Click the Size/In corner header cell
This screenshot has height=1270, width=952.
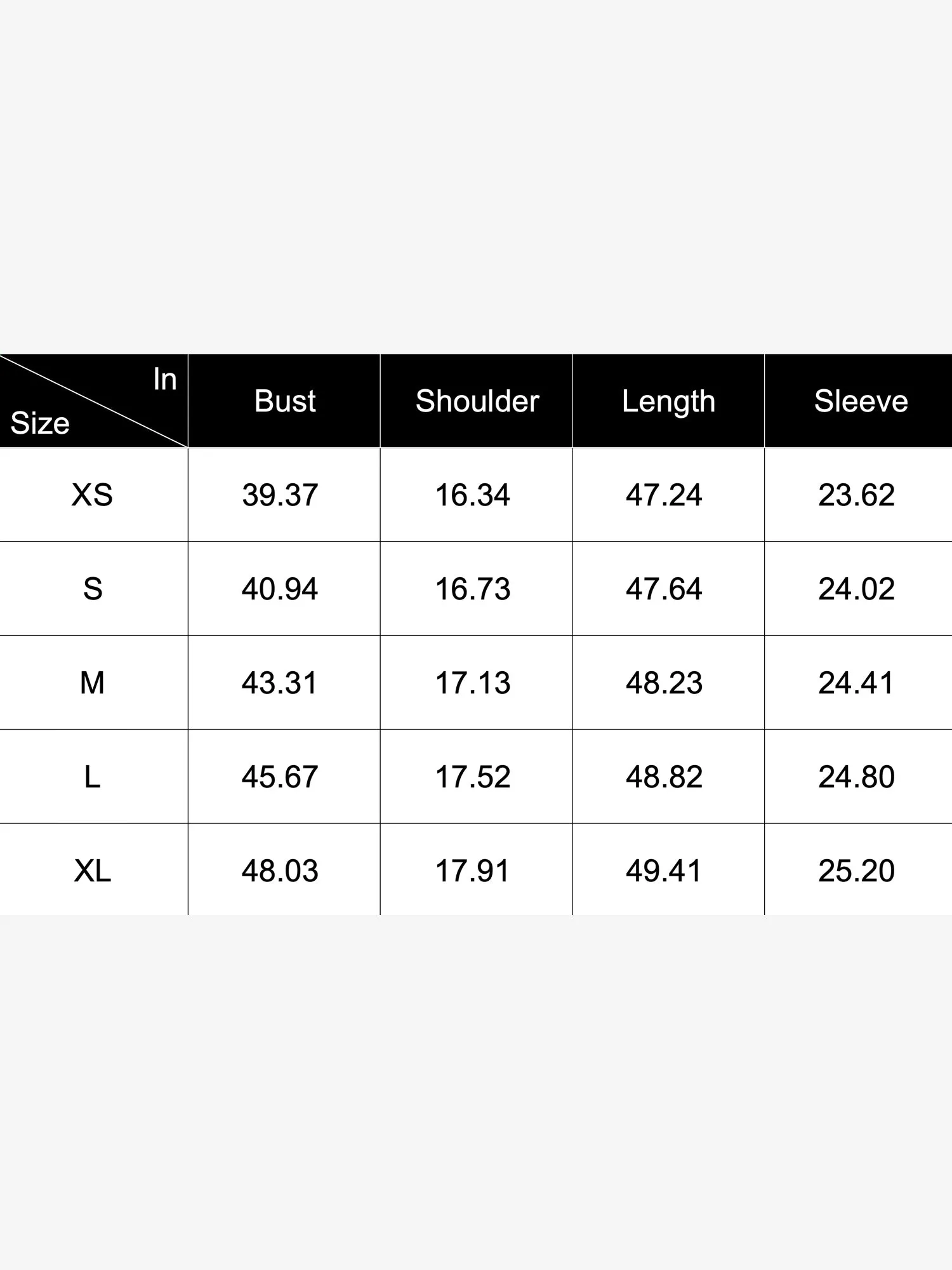pyautogui.click(x=93, y=401)
